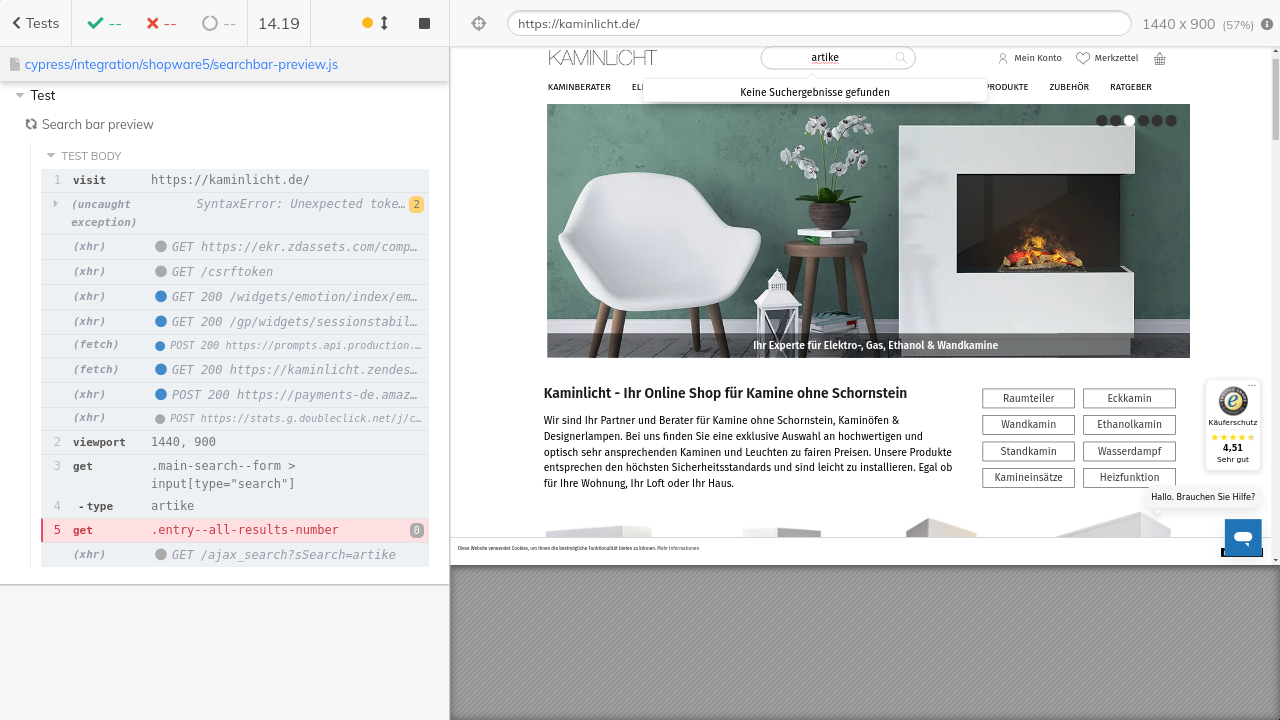The width and height of the screenshot is (1280, 720).
Task: Open the selector playground crosshair icon
Action: pos(478,23)
